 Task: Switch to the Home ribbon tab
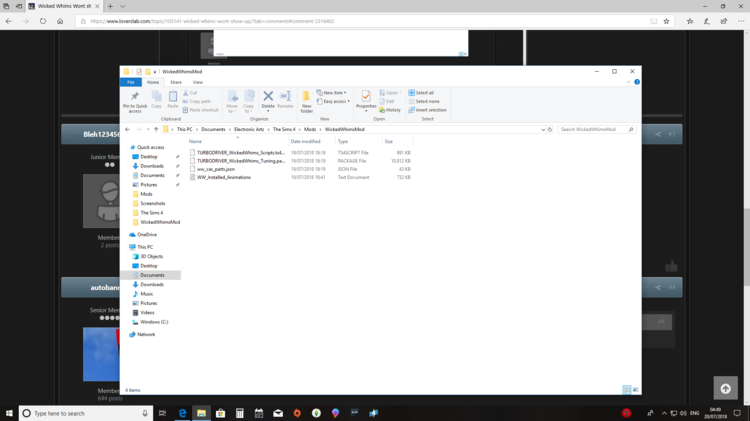point(153,82)
